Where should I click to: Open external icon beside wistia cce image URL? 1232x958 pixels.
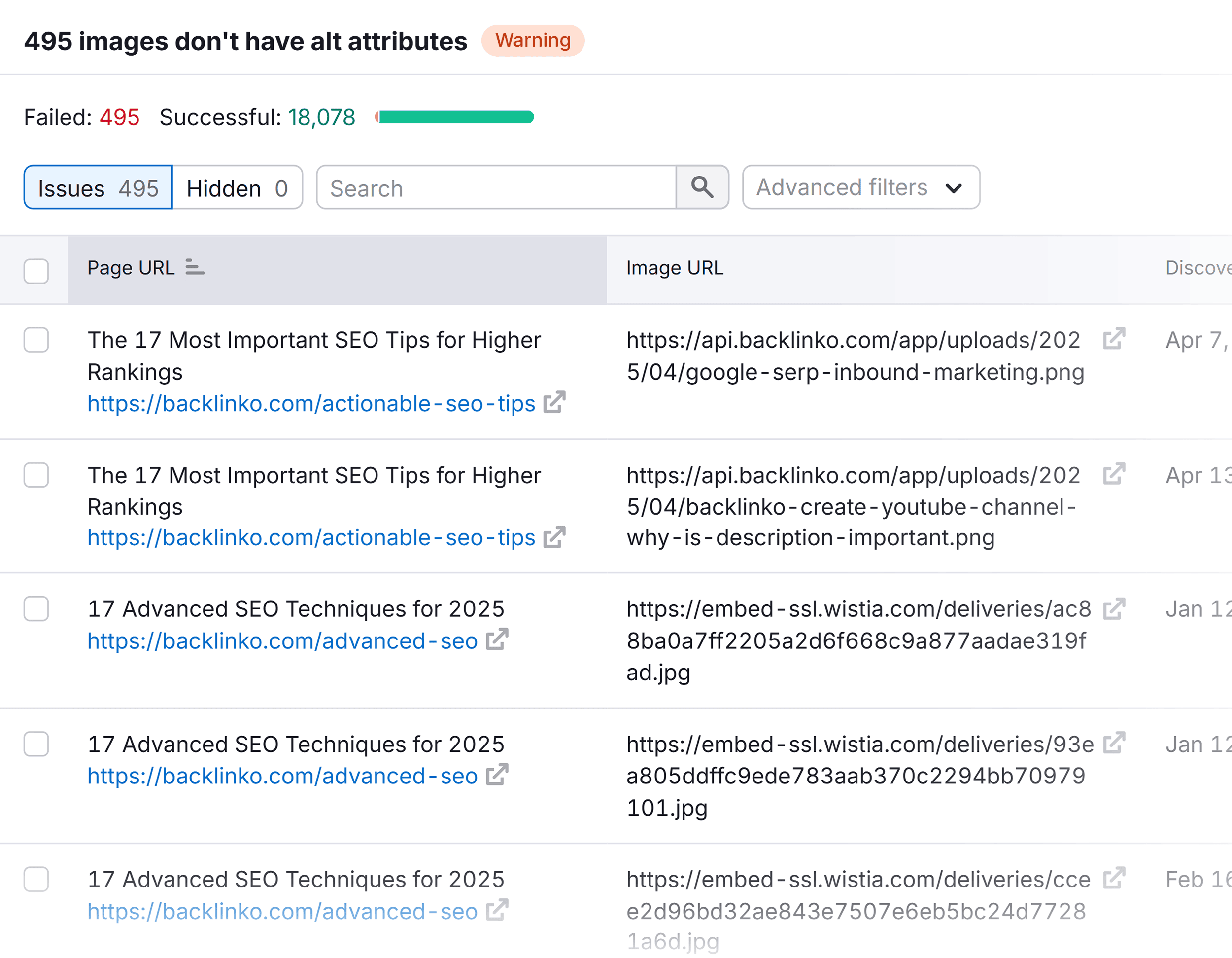coord(1114,878)
